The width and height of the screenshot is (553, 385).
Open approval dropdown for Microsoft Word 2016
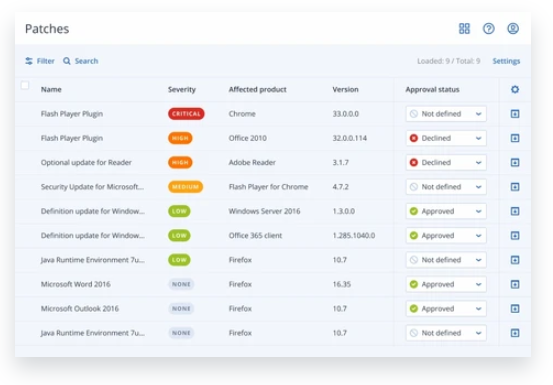(x=446, y=284)
